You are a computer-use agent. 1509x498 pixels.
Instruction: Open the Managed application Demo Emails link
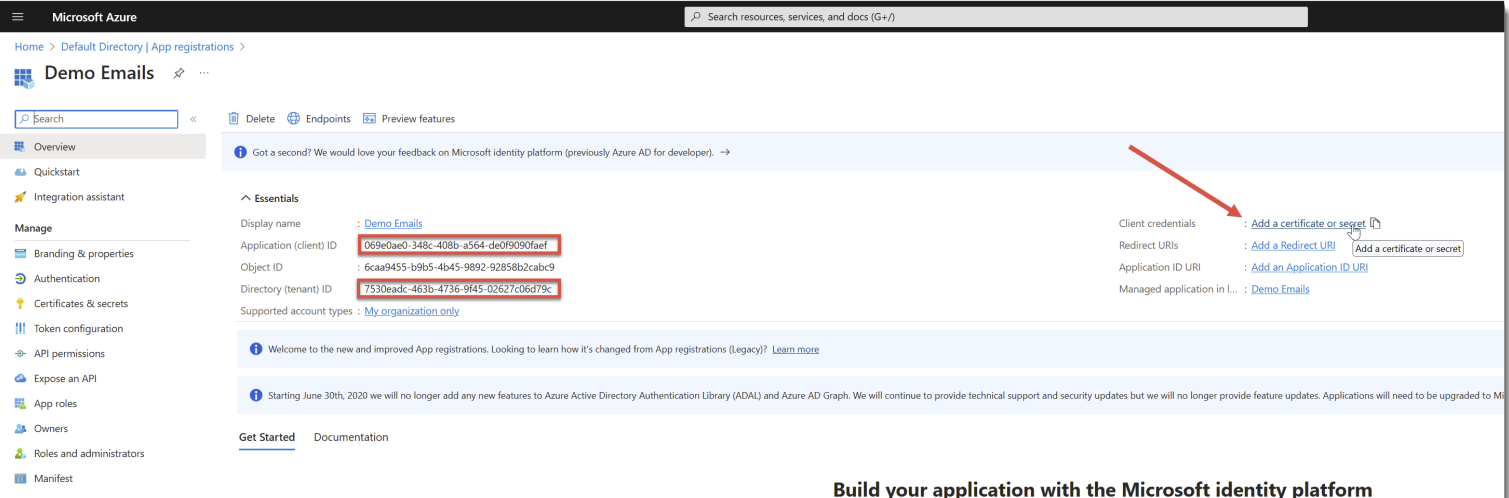(1280, 289)
